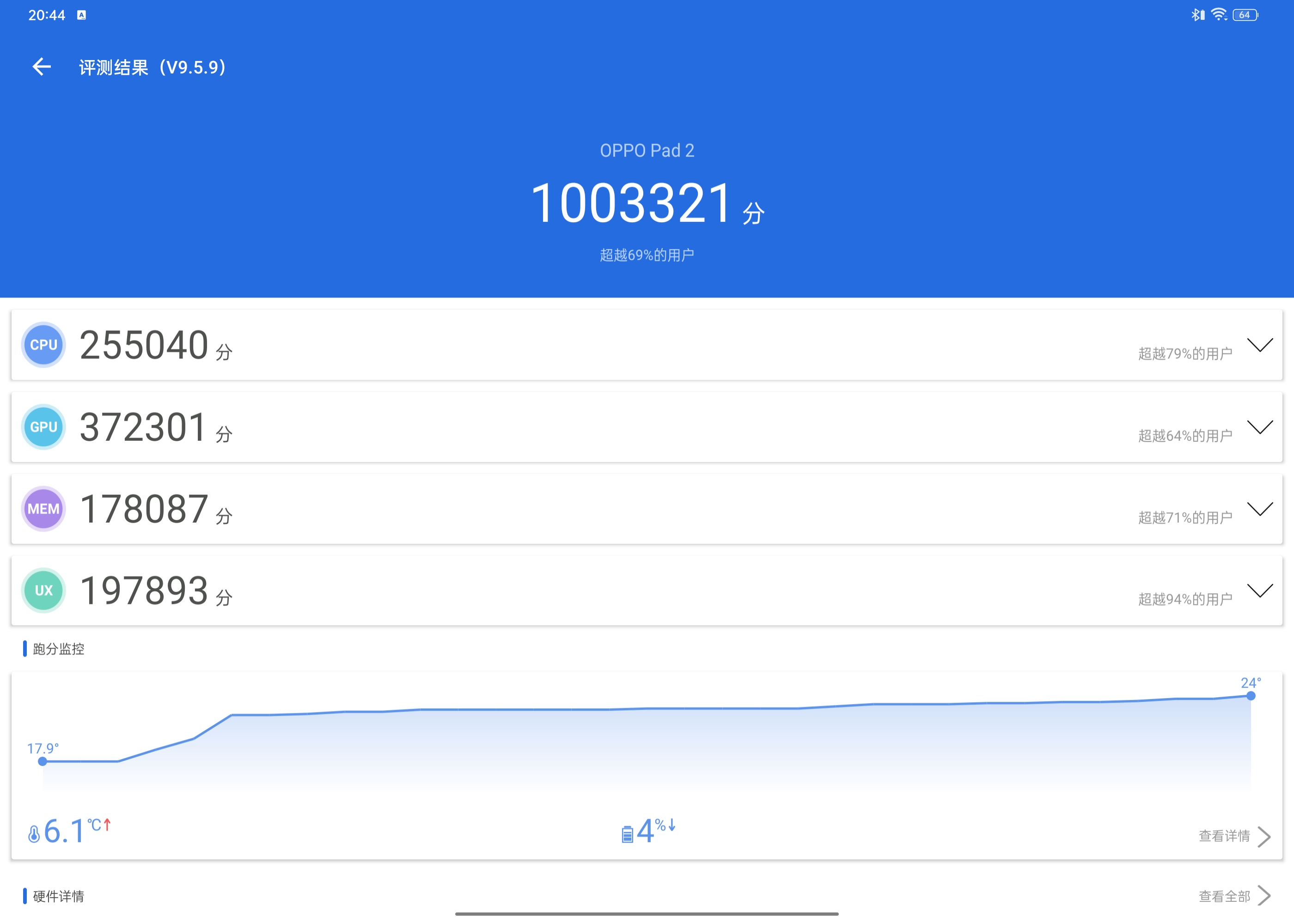Expand the GPU score details chevron
Image resolution: width=1294 pixels, height=924 pixels.
click(1260, 427)
